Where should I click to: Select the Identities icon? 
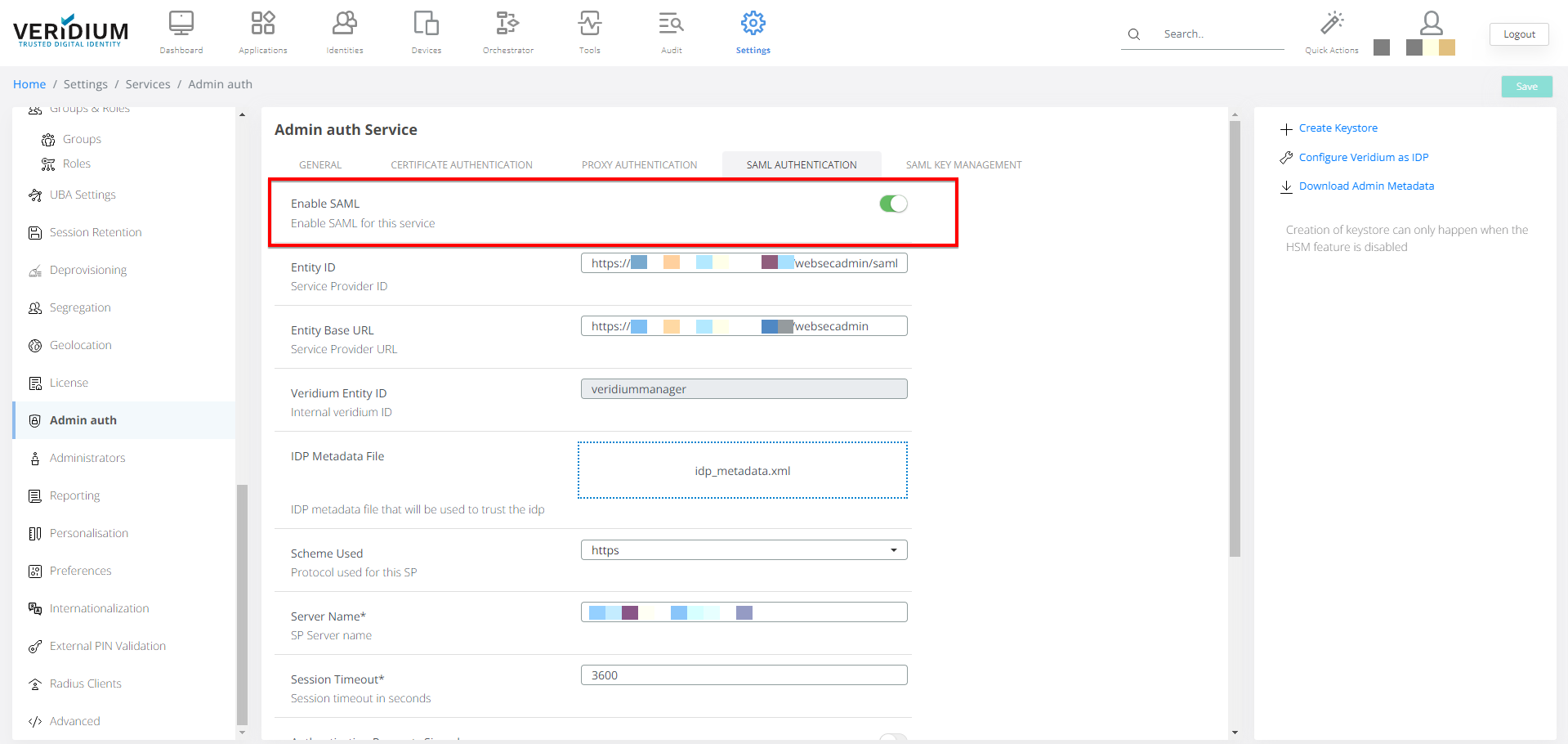[x=344, y=31]
